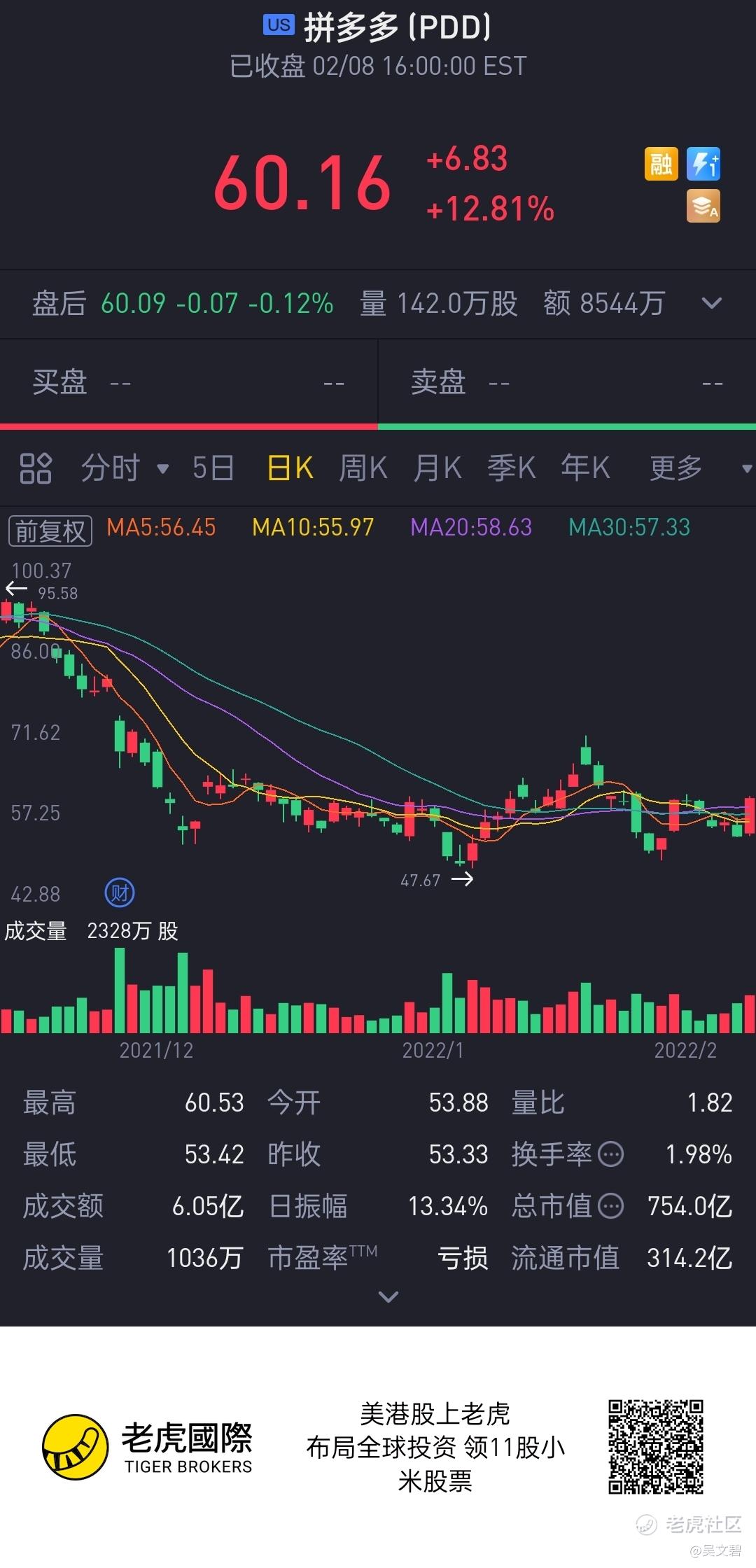Tap the blue lightning quick-trade badge
Screen dimensions: 756x1568
703,164
